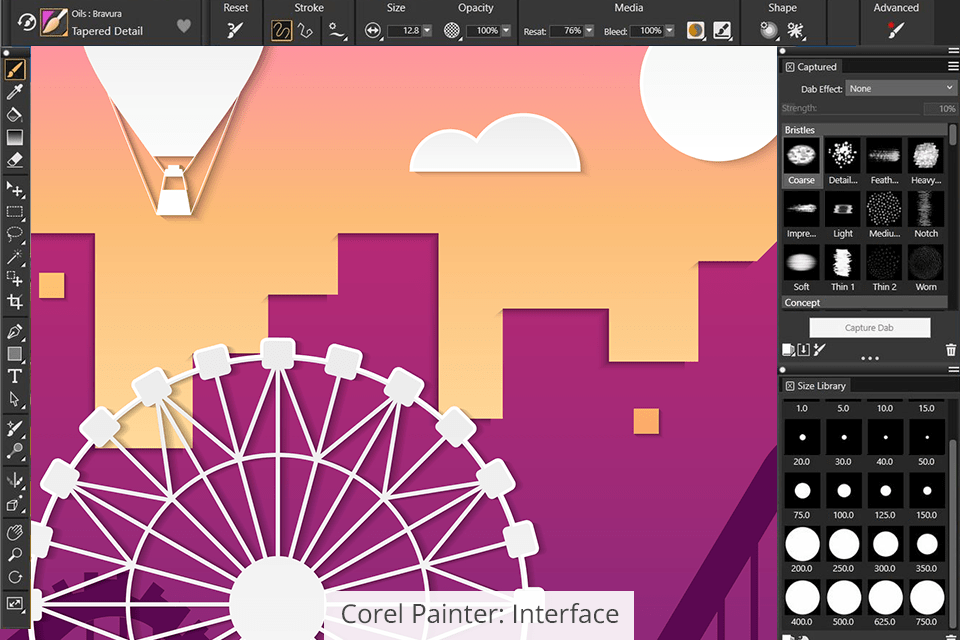This screenshot has width=960, height=640.
Task: Choose the 350.0 brush size preset
Action: [x=926, y=549]
